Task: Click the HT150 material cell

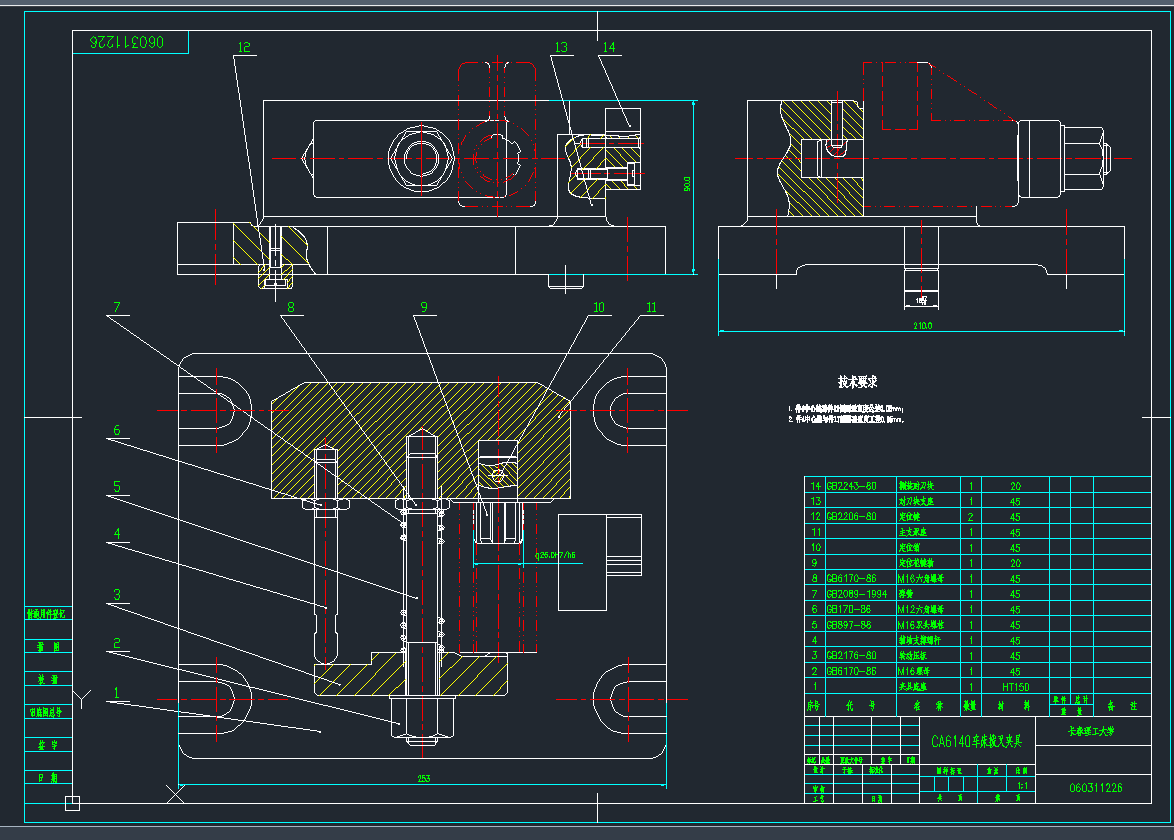Action: (x=1015, y=687)
